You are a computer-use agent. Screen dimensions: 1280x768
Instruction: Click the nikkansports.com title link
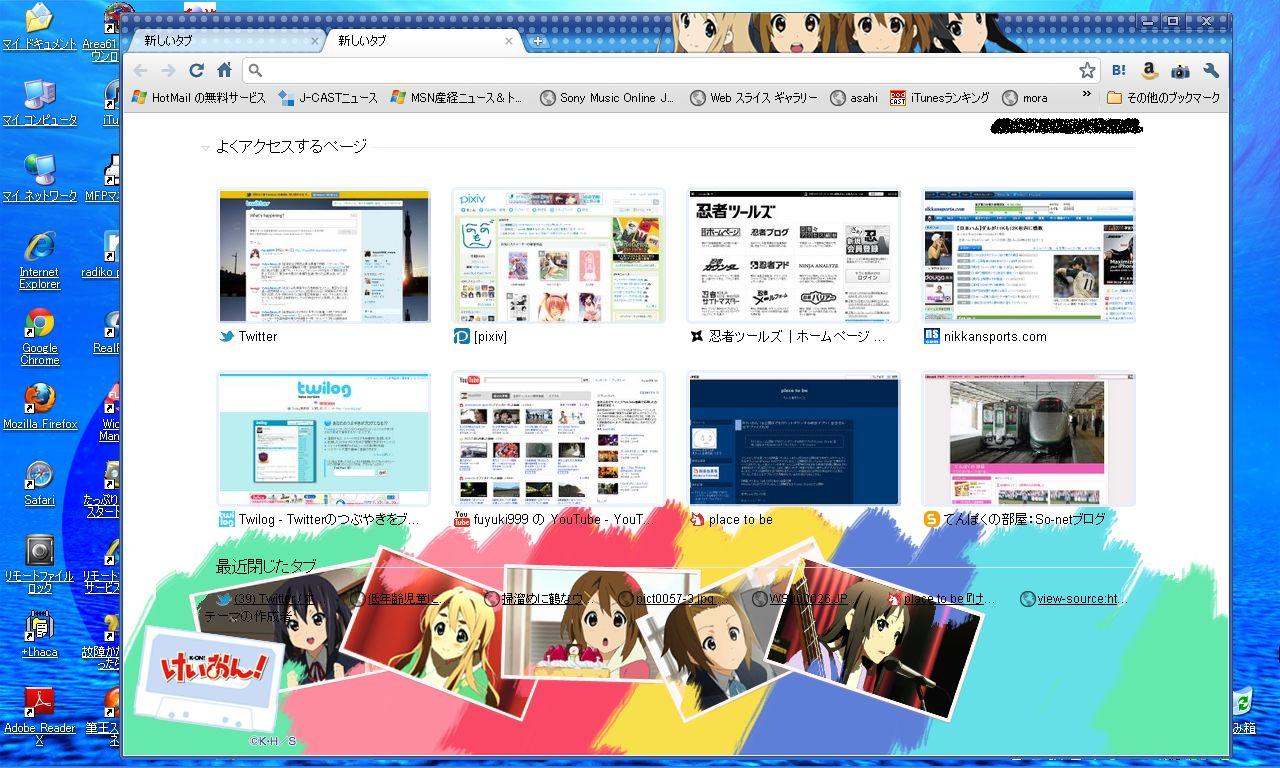coord(995,337)
